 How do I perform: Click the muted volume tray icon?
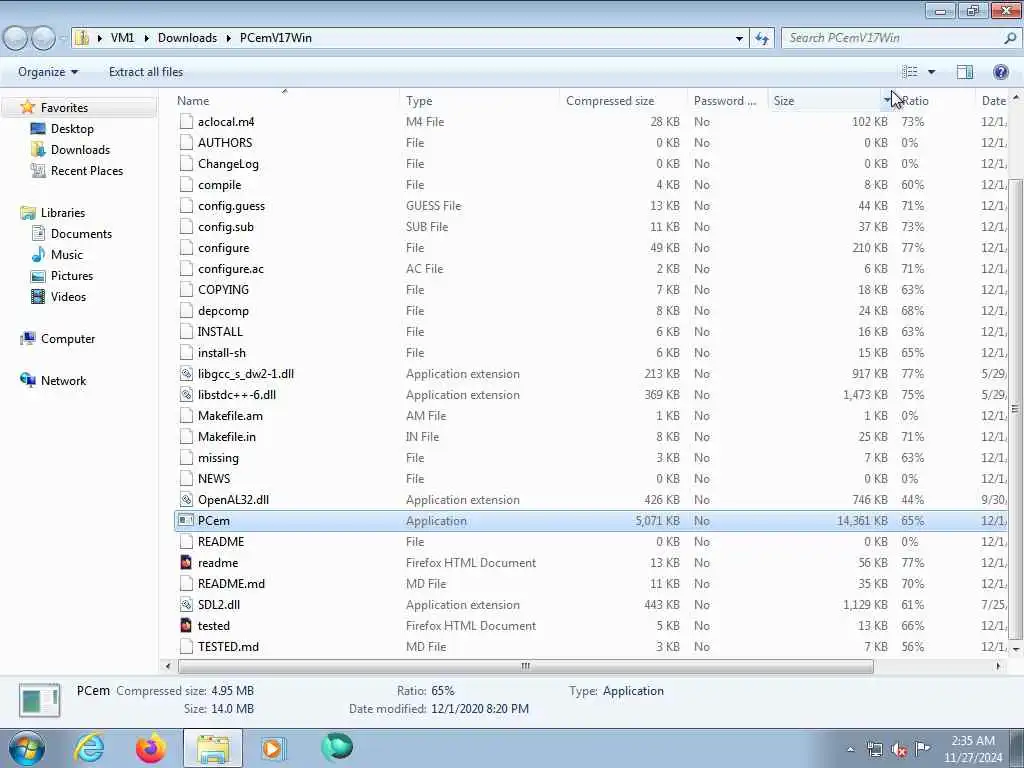tap(899, 749)
